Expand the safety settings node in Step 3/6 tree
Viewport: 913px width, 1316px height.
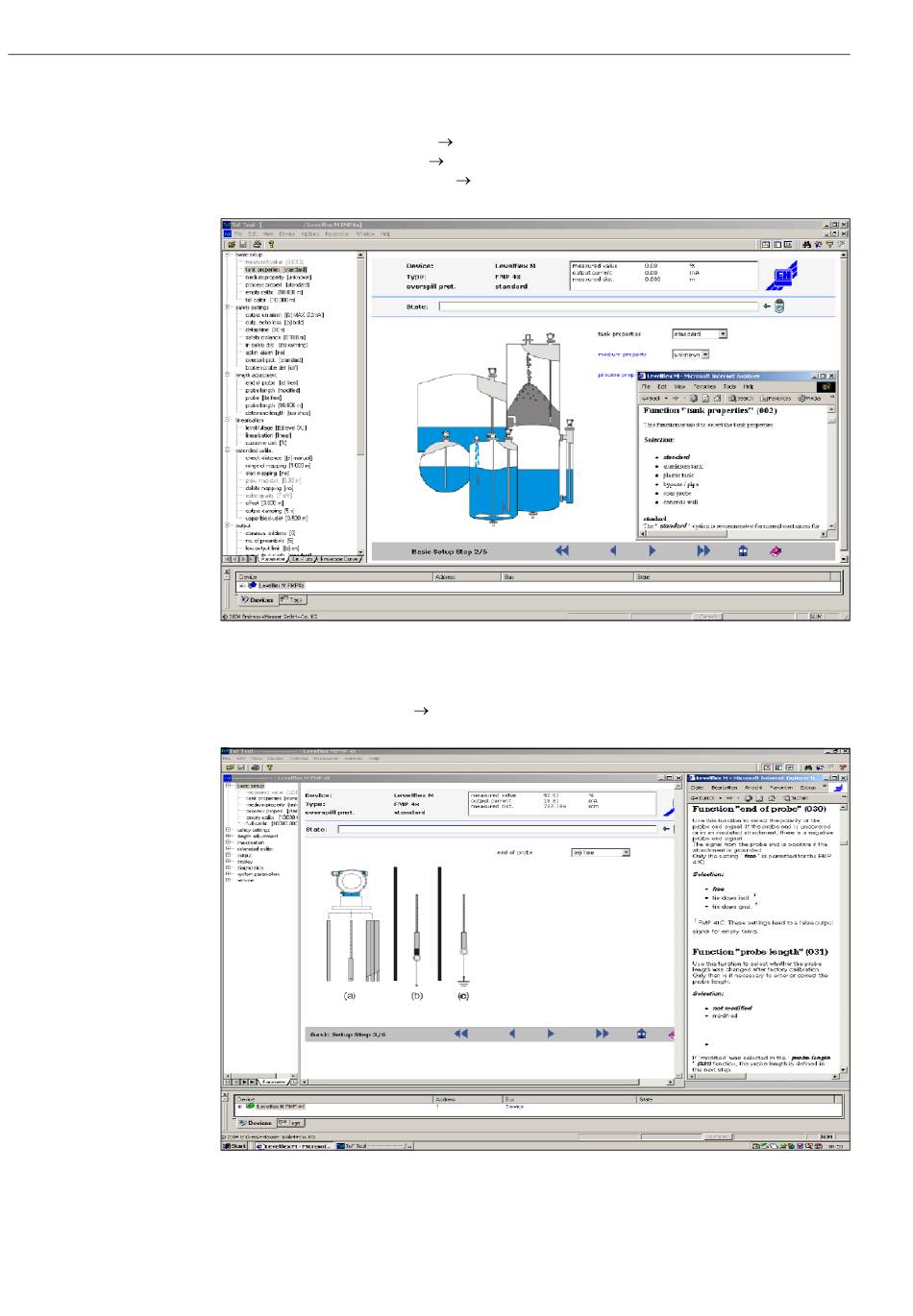point(228,830)
